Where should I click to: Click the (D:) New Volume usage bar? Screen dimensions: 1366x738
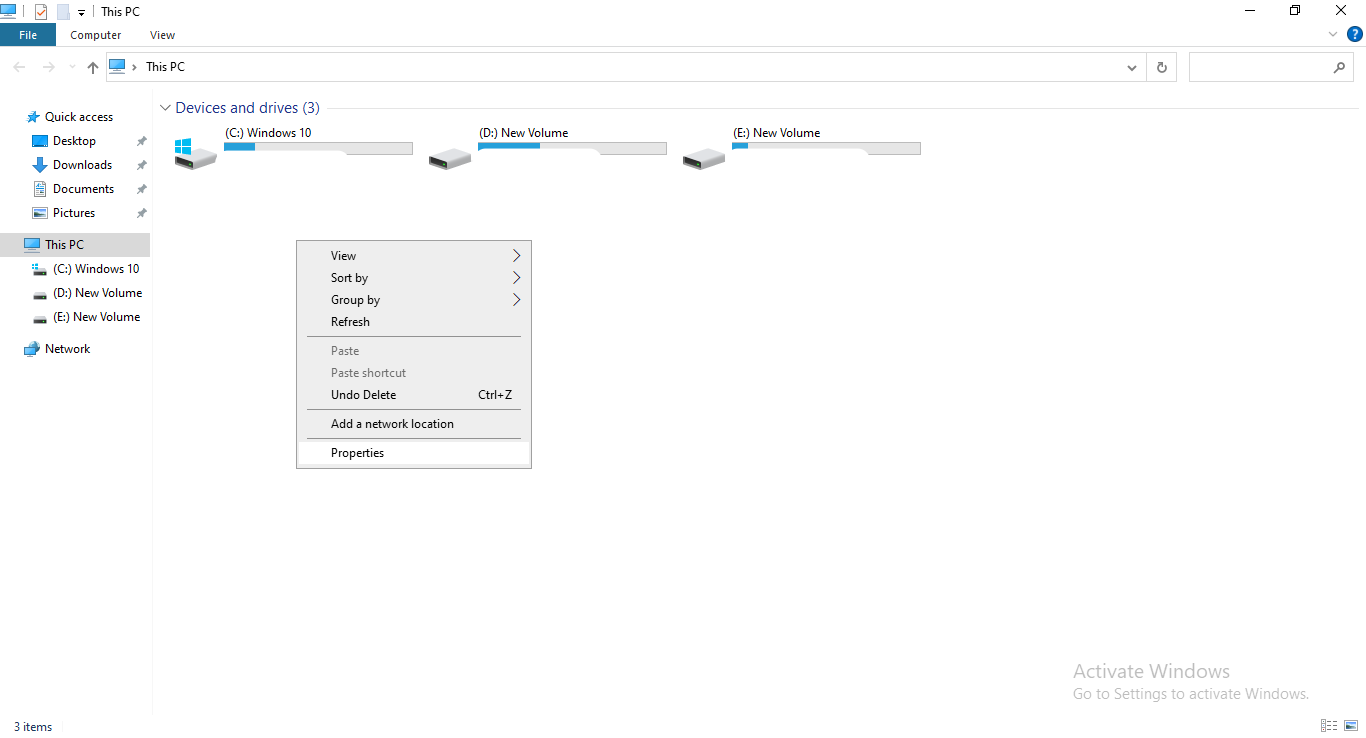(572, 148)
